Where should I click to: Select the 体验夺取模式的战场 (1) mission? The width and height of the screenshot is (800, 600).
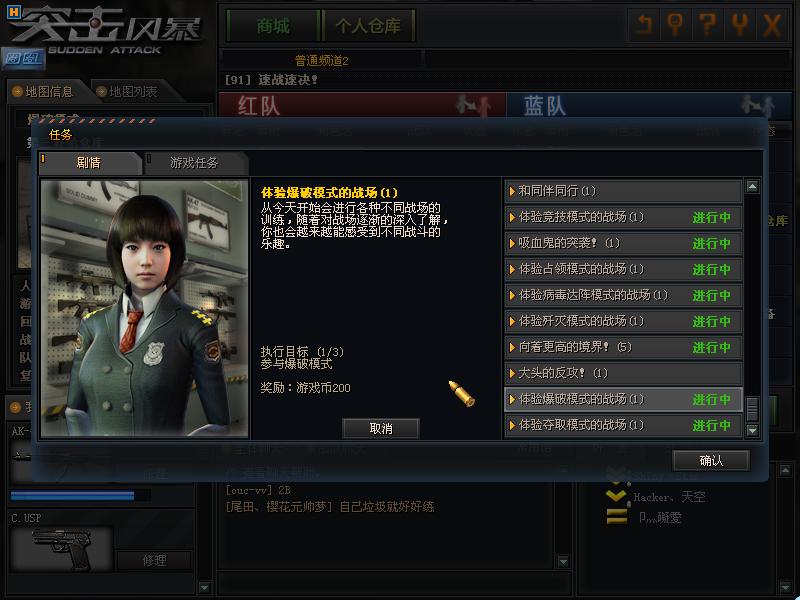click(x=623, y=426)
